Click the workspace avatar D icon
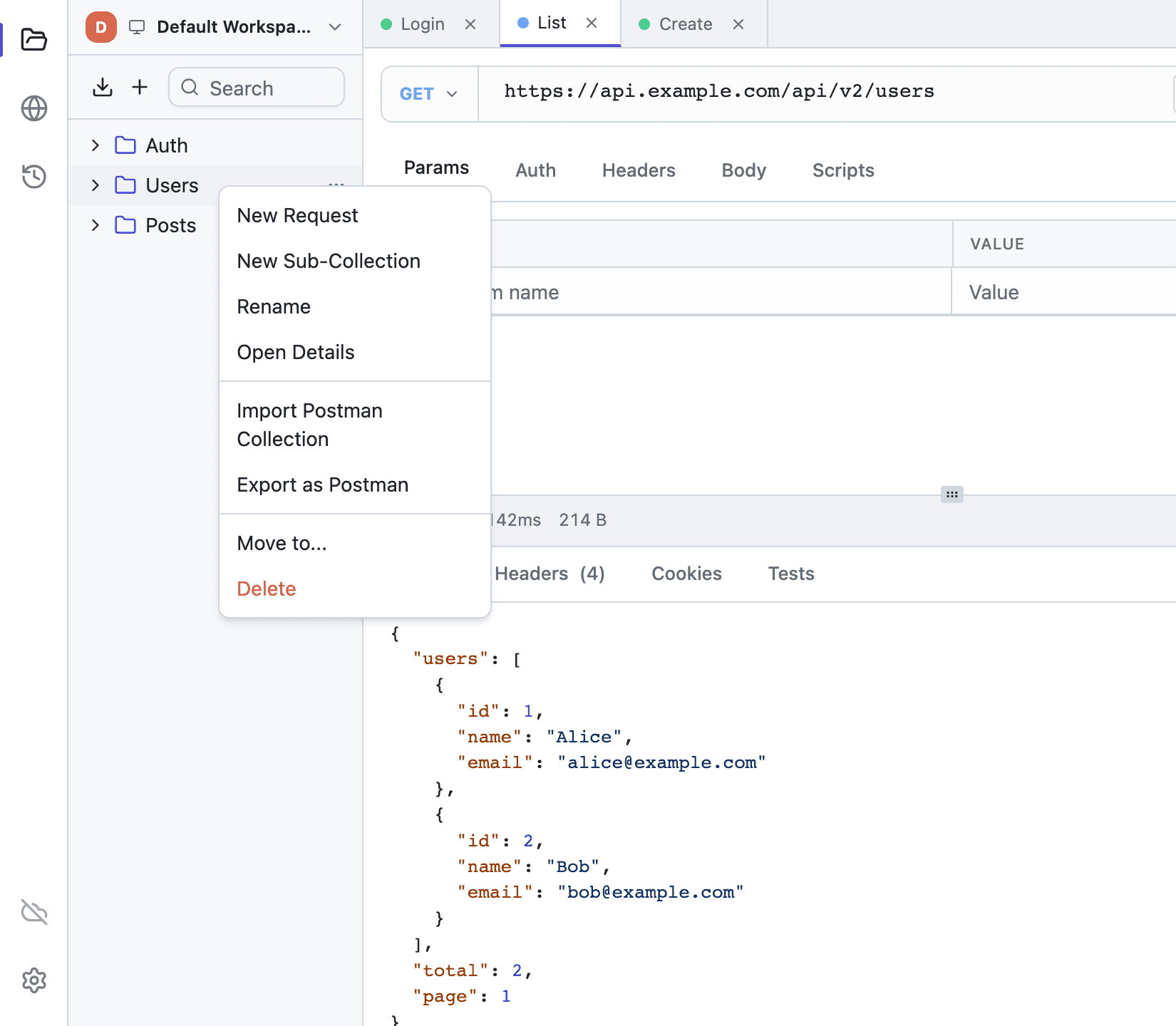 101,27
